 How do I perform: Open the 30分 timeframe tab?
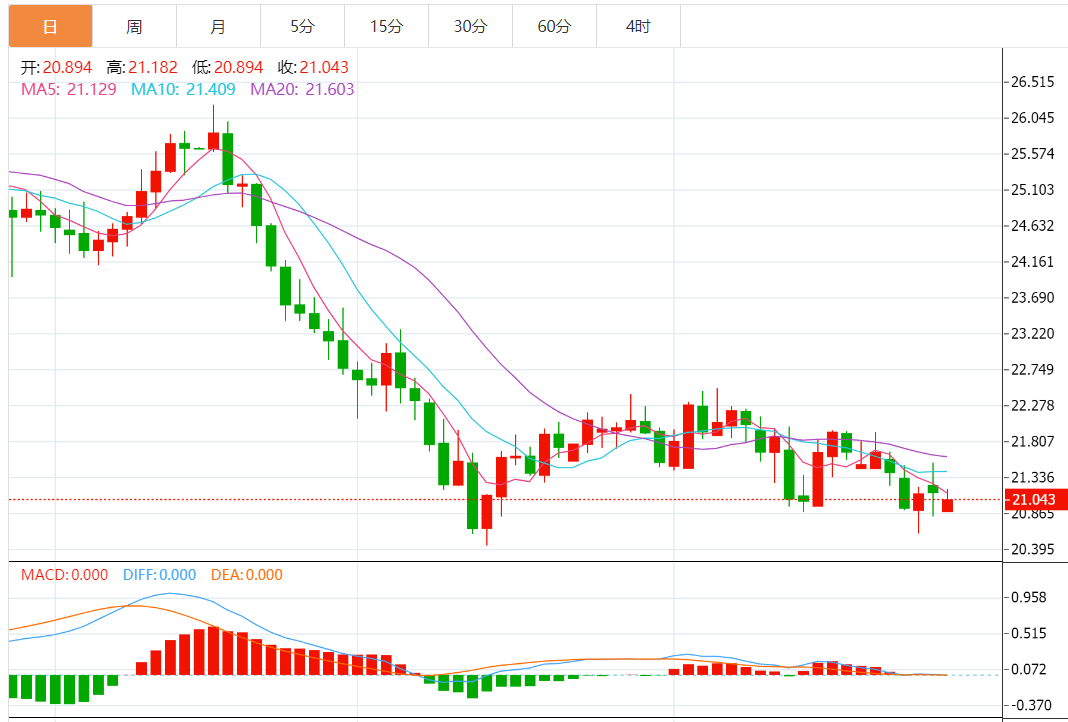coord(471,27)
